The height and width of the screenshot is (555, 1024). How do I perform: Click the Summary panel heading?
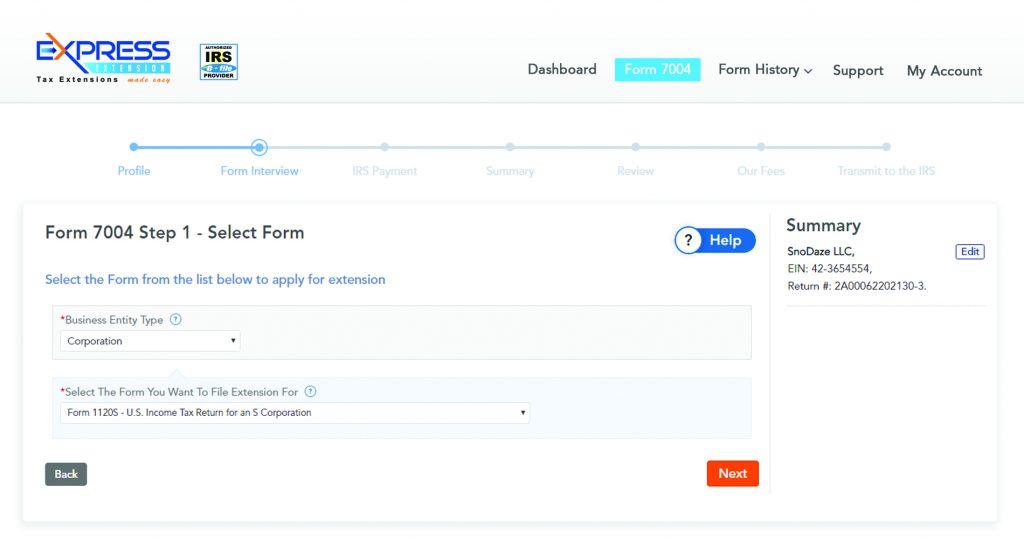pos(824,225)
